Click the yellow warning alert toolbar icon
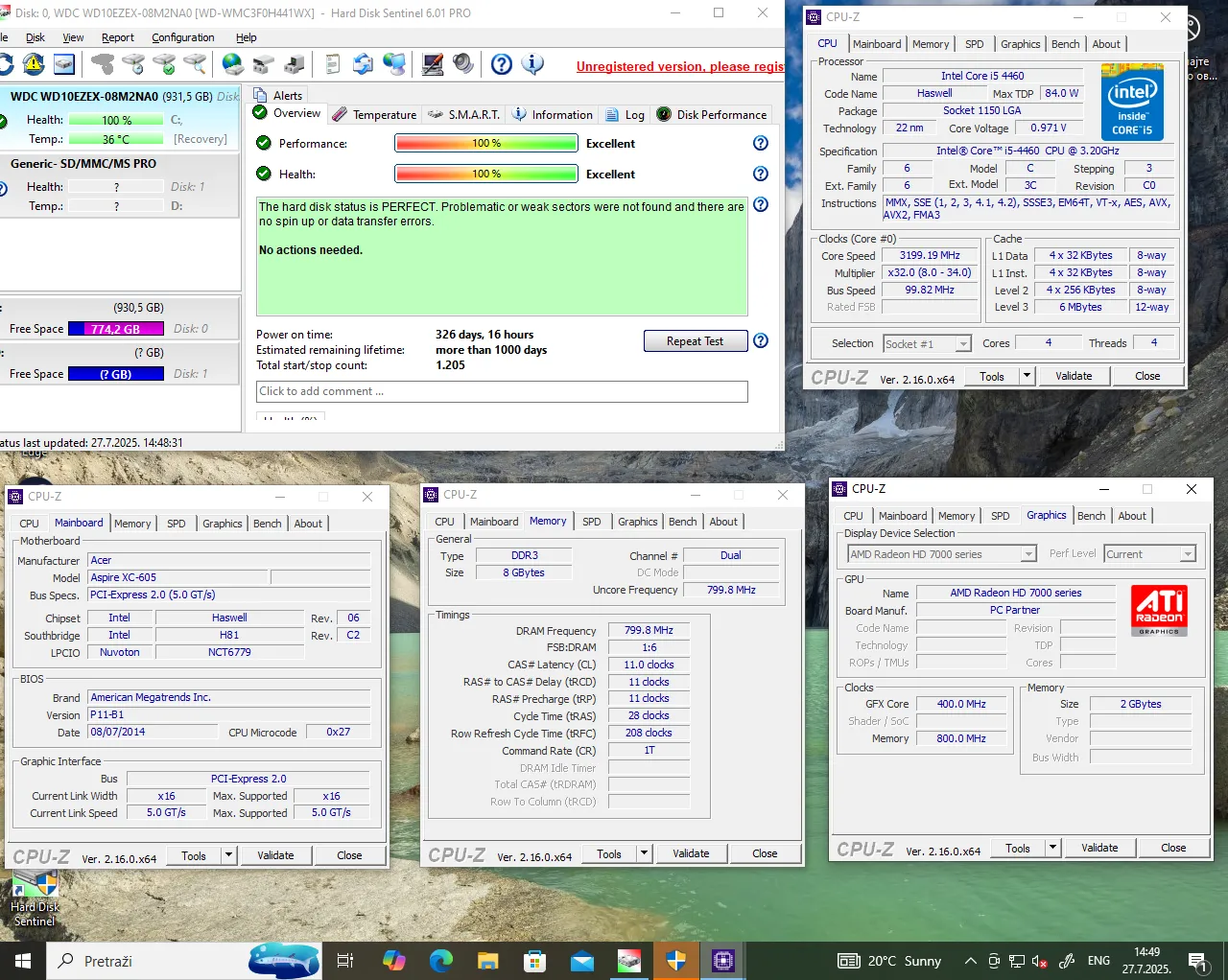The width and height of the screenshot is (1228, 980). pos(34,64)
